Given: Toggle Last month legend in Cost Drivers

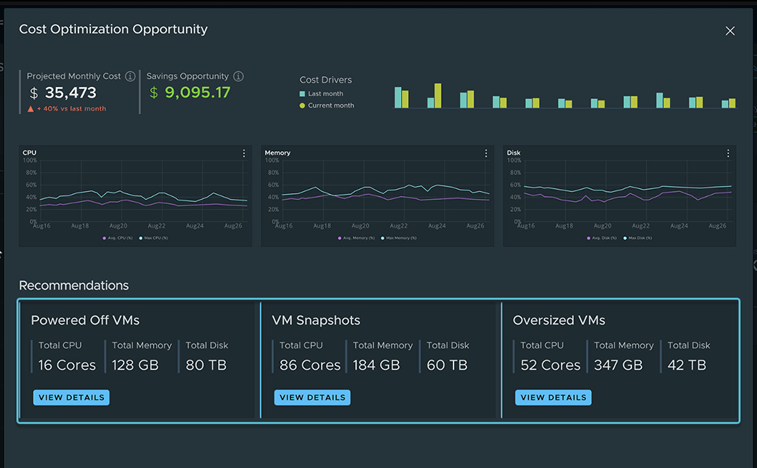Looking at the screenshot, I should point(321,94).
